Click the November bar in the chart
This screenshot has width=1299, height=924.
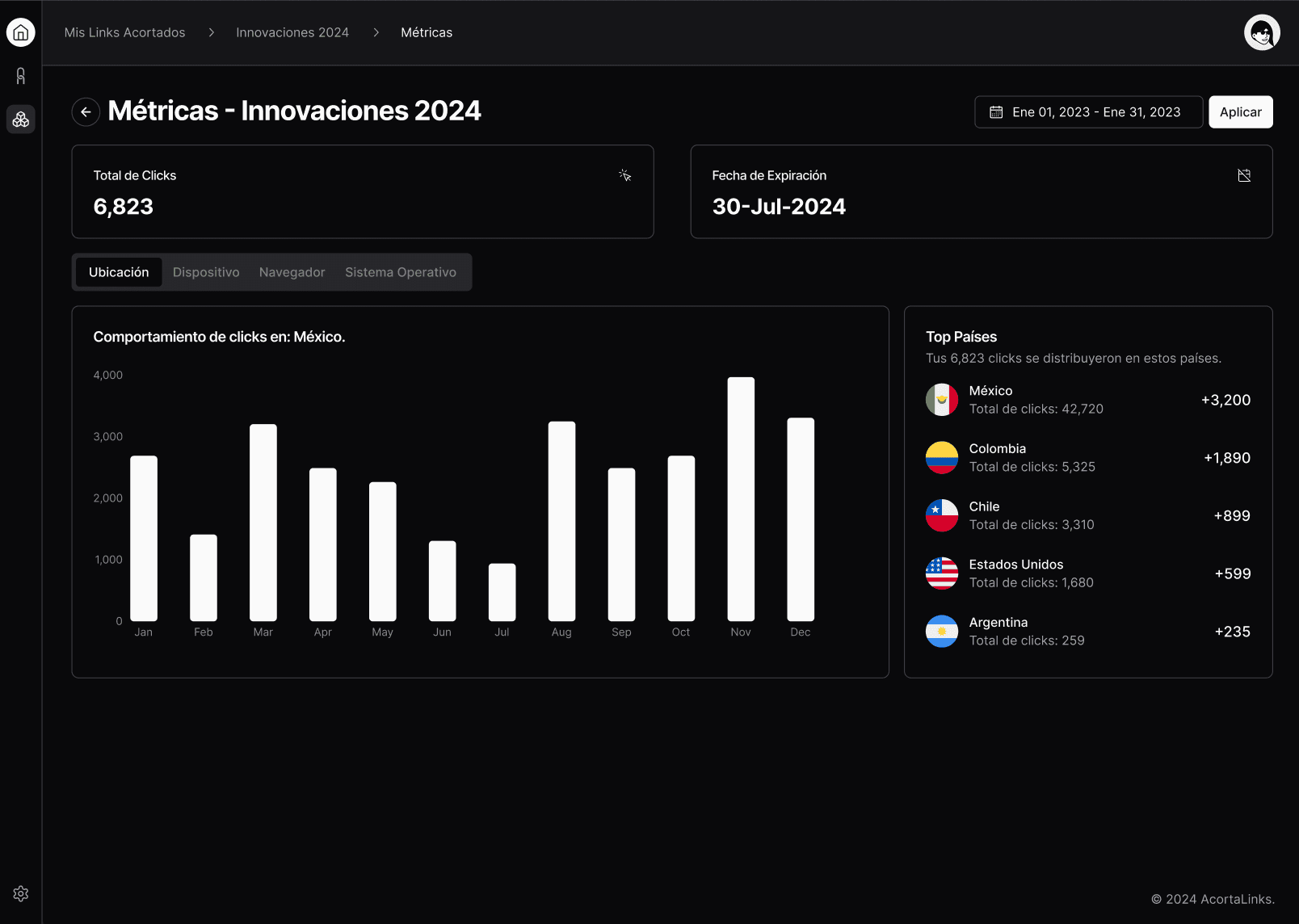pyautogui.click(x=741, y=499)
